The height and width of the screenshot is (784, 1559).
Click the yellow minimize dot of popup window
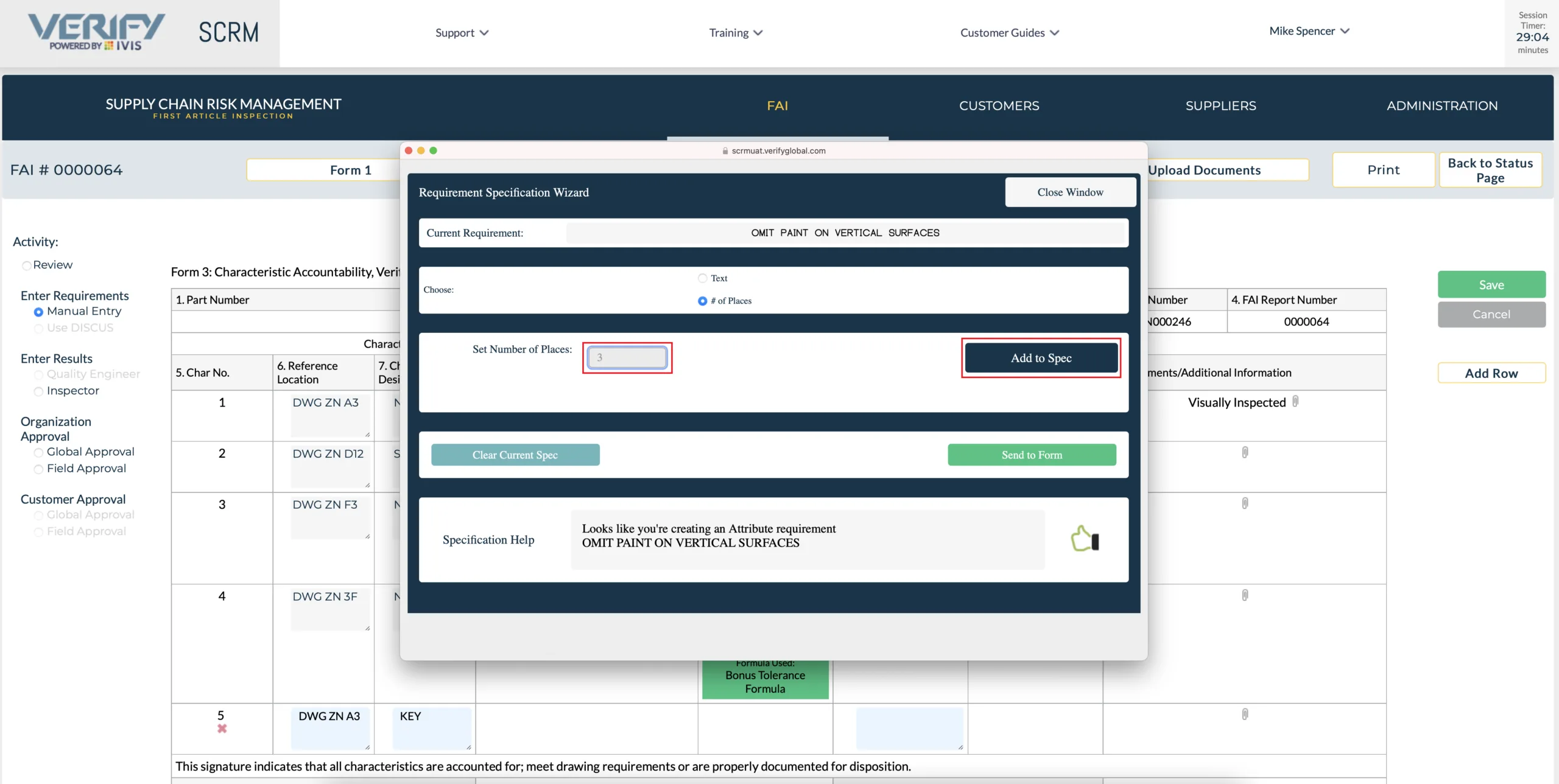tap(421, 150)
